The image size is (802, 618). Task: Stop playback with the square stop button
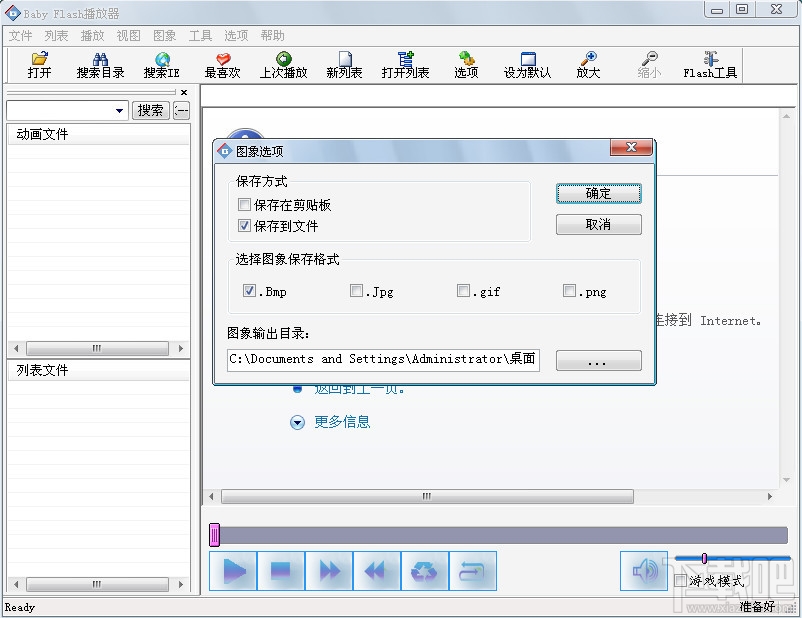[x=281, y=570]
